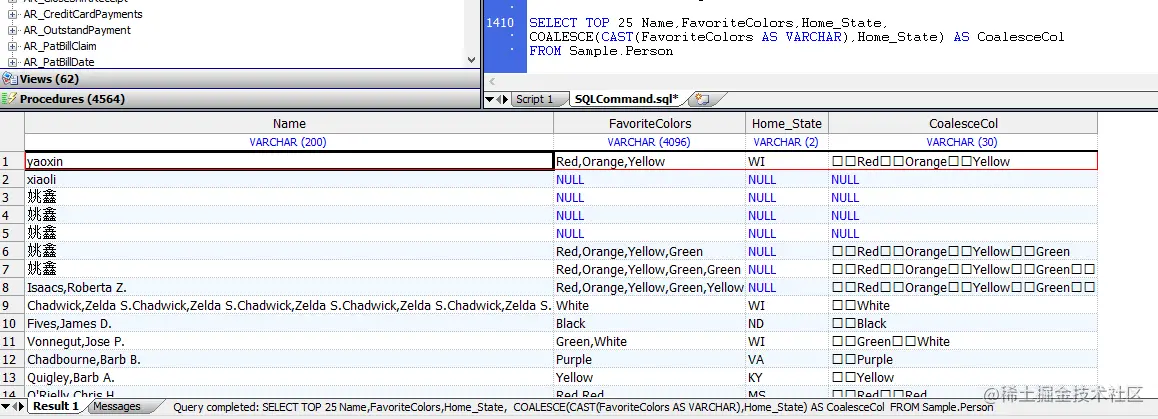The image size is (1158, 419).
Task: Click the Procedures section icon
Action: point(9,99)
